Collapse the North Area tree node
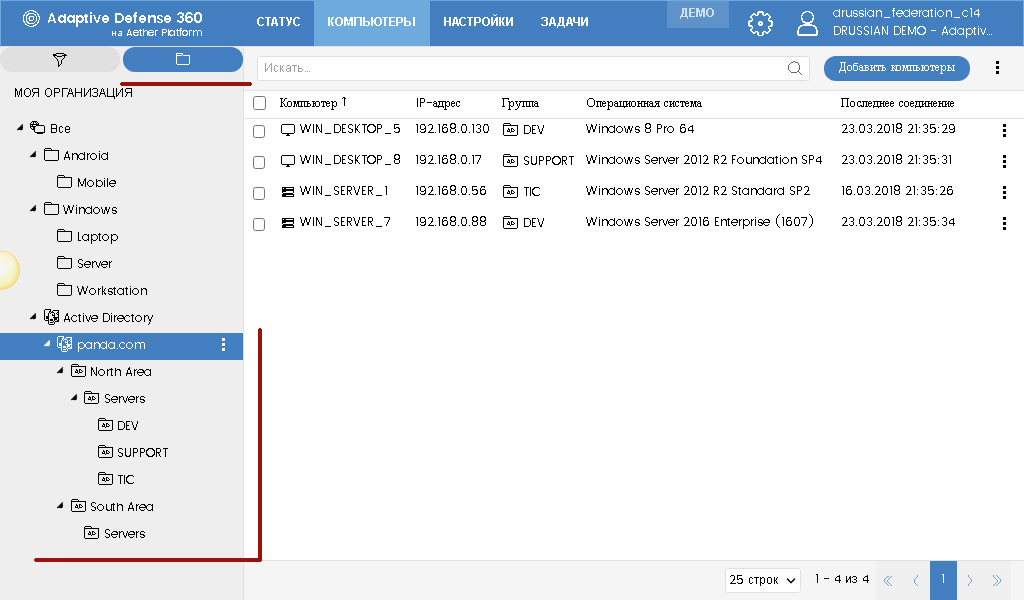 click(59, 371)
